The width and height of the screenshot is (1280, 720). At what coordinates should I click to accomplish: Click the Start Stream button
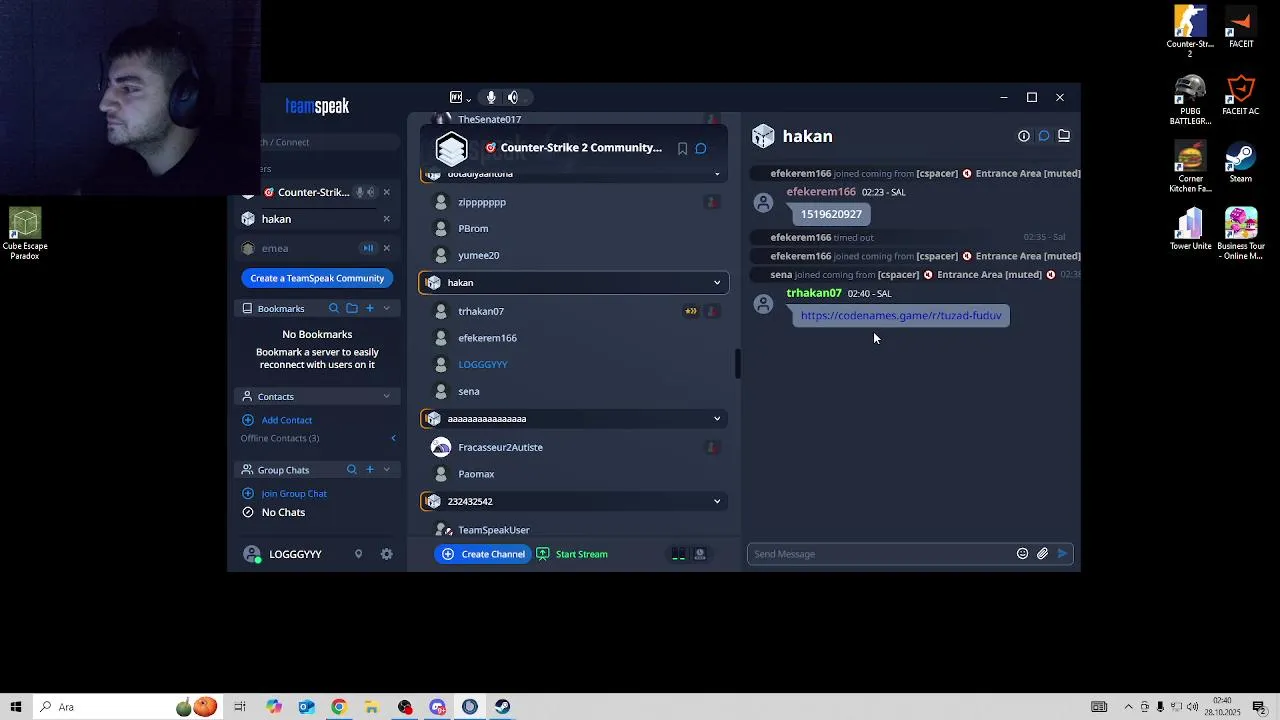pos(572,554)
